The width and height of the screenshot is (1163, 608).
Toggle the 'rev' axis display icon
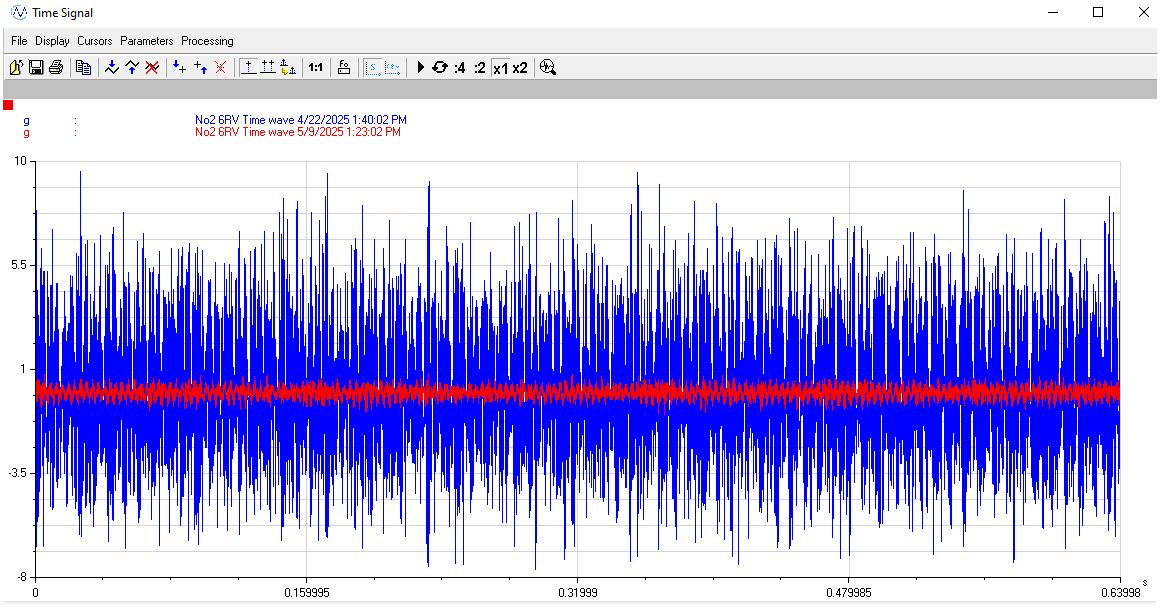[x=392, y=67]
